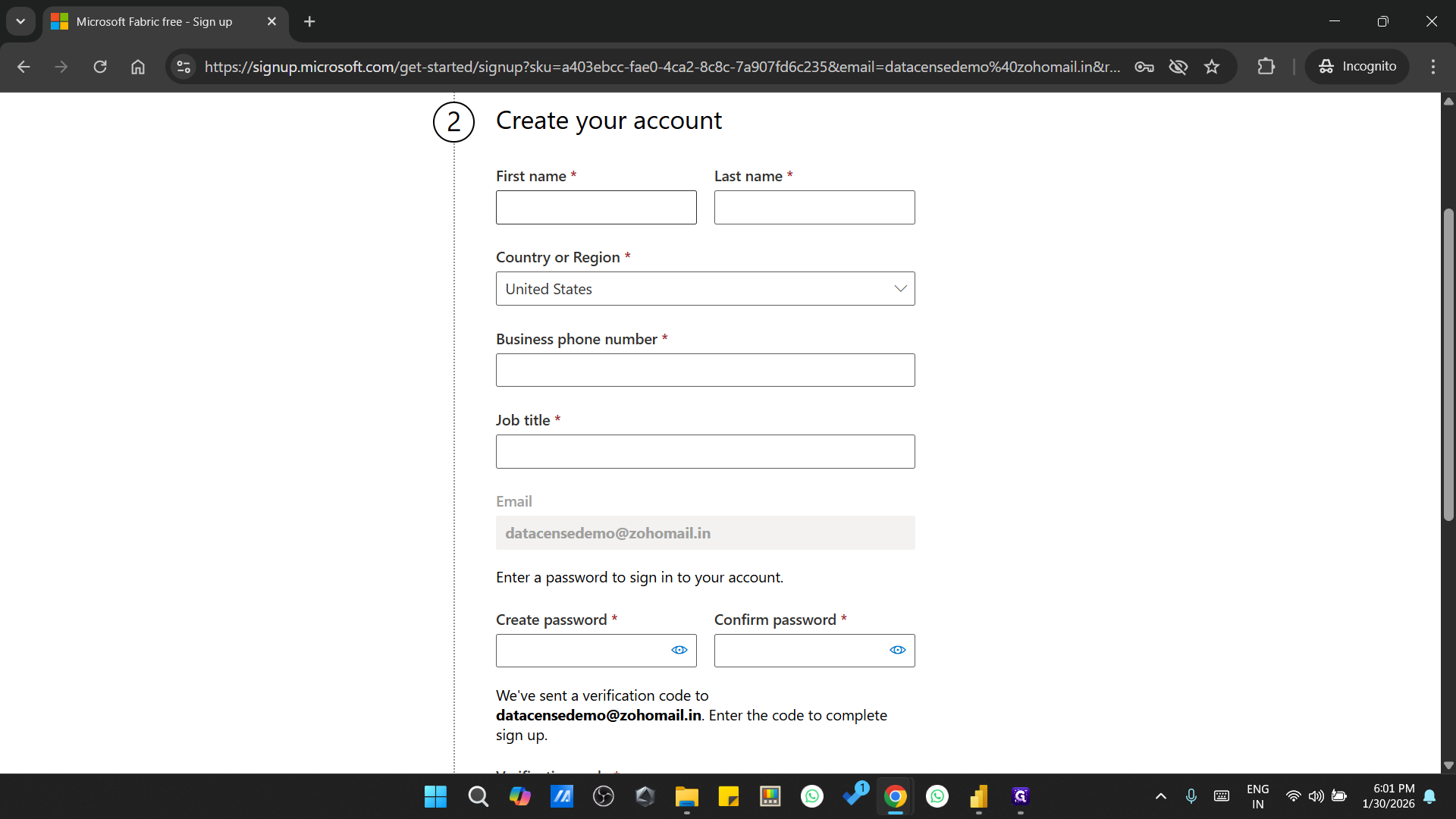This screenshot has width=1456, height=819.
Task: Launch OBS Studio from the taskbar
Action: pos(604,796)
